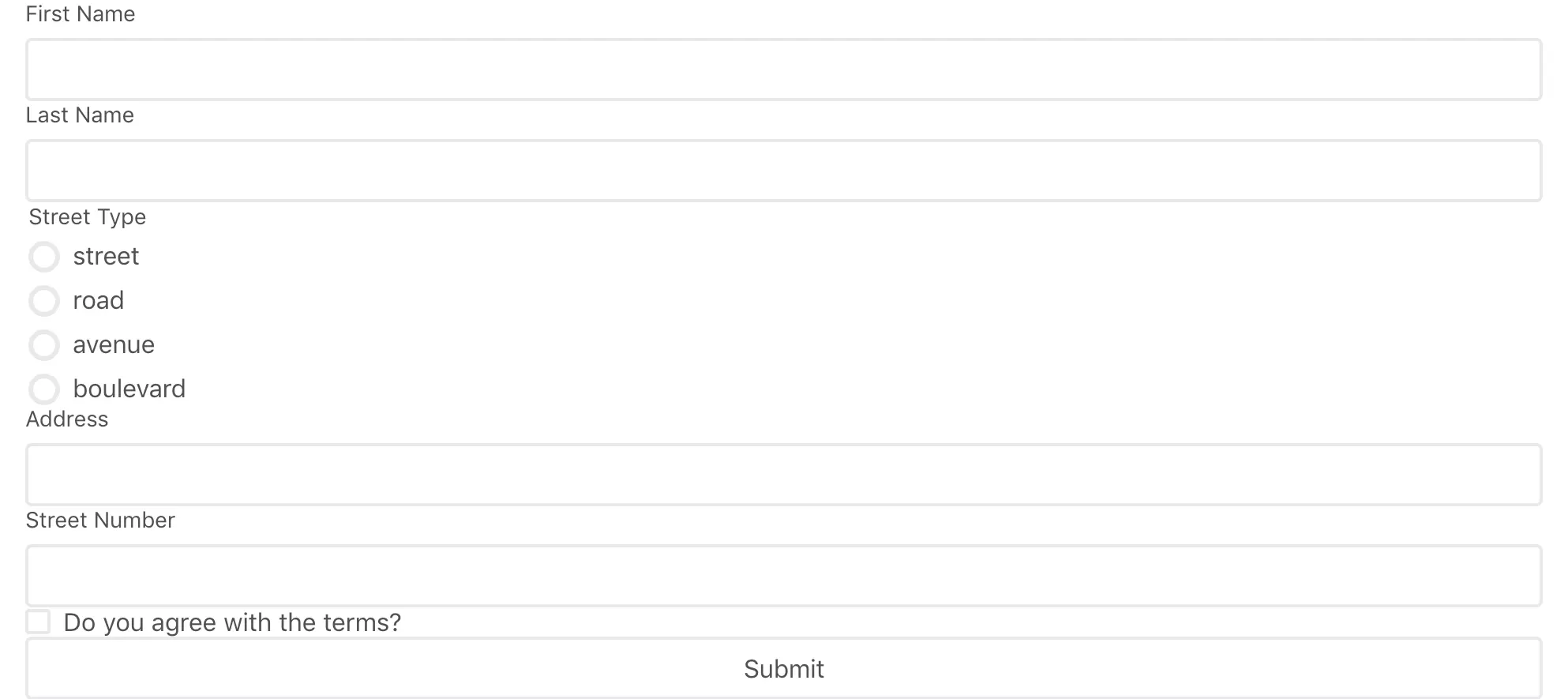This screenshot has height=699, width=1568.
Task: Click the Last Name input field
Action: click(783, 171)
